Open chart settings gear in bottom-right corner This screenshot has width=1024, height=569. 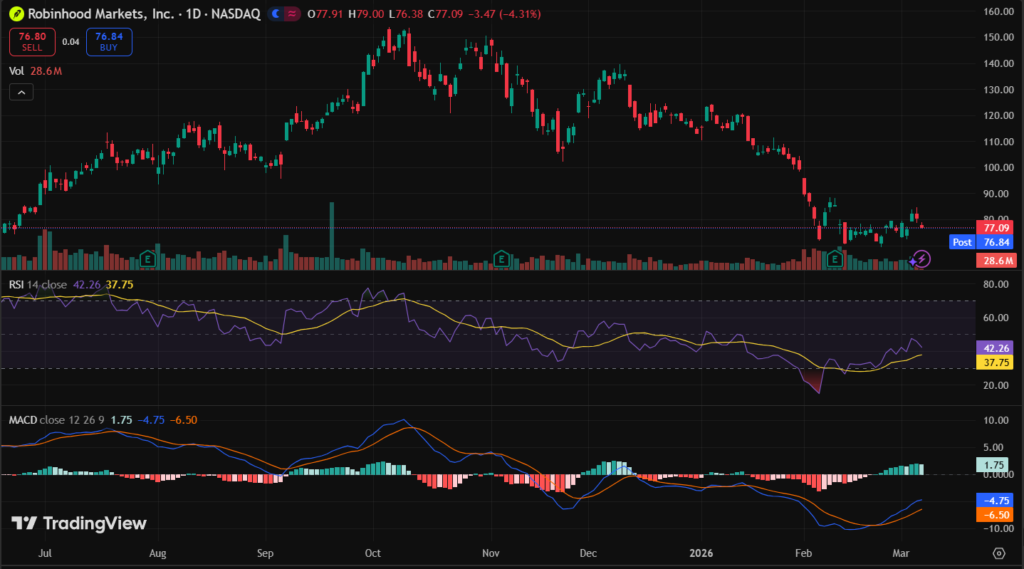(x=998, y=552)
